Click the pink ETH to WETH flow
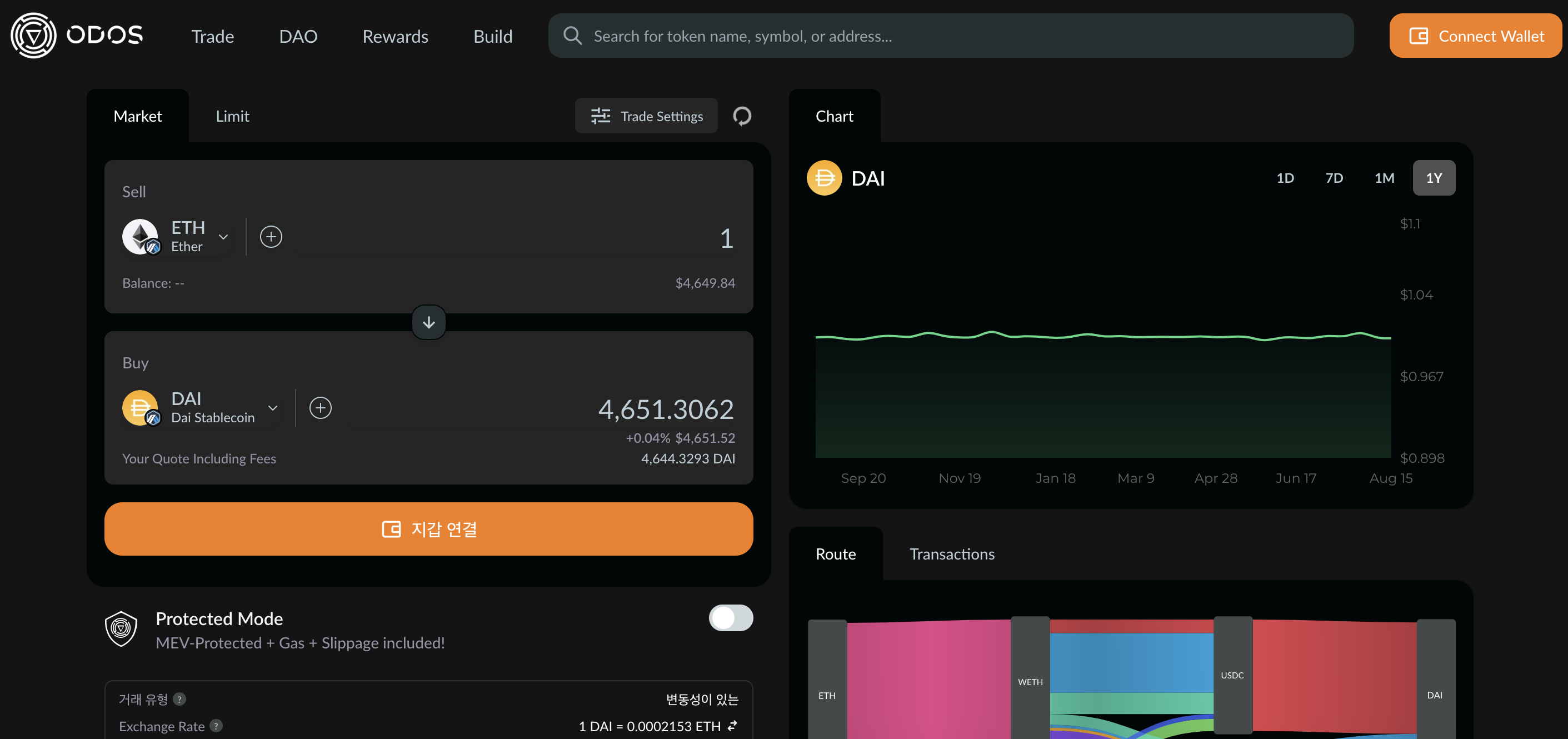 tap(928, 679)
